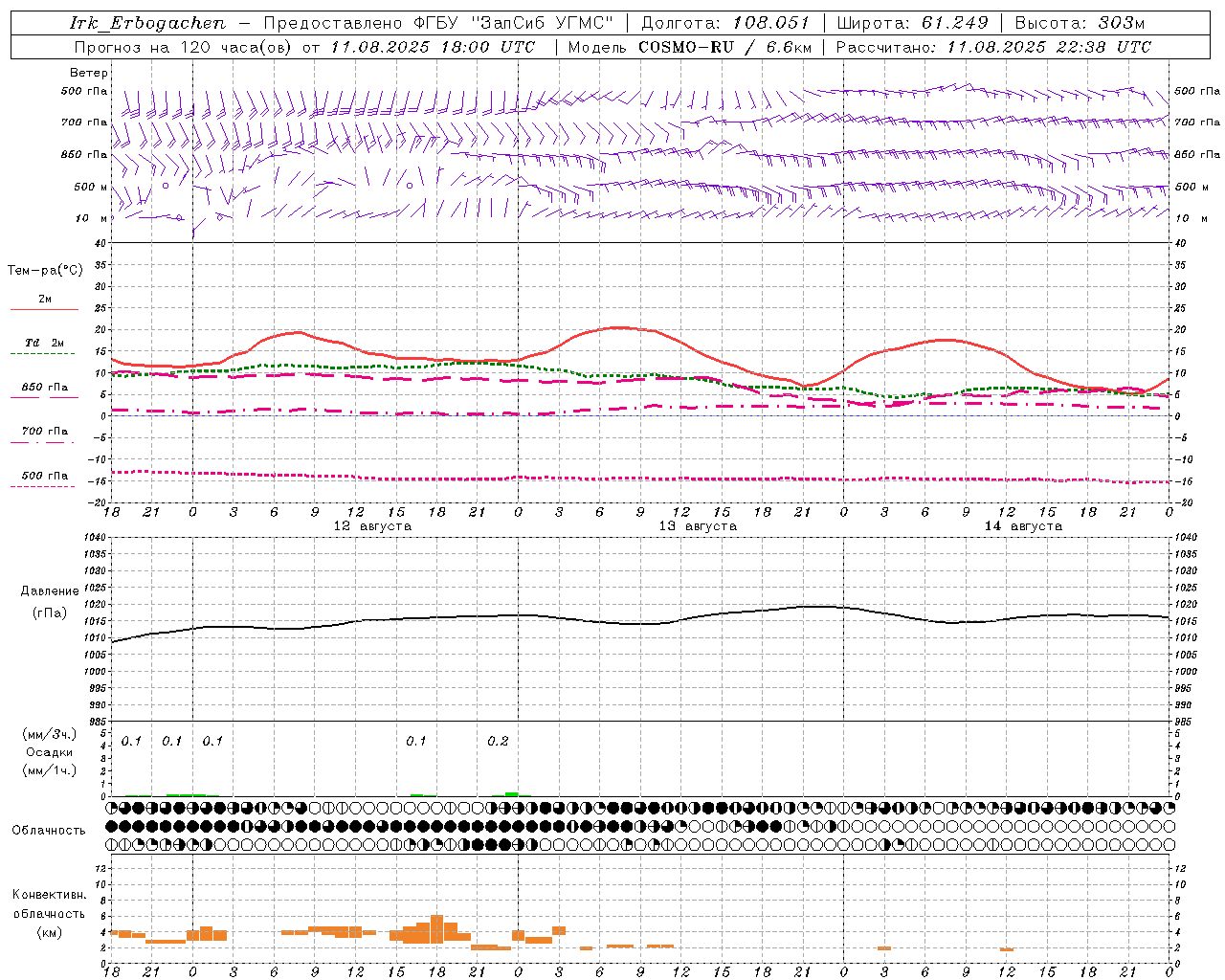Click the 850 гПа temperature legend label

click(44, 388)
